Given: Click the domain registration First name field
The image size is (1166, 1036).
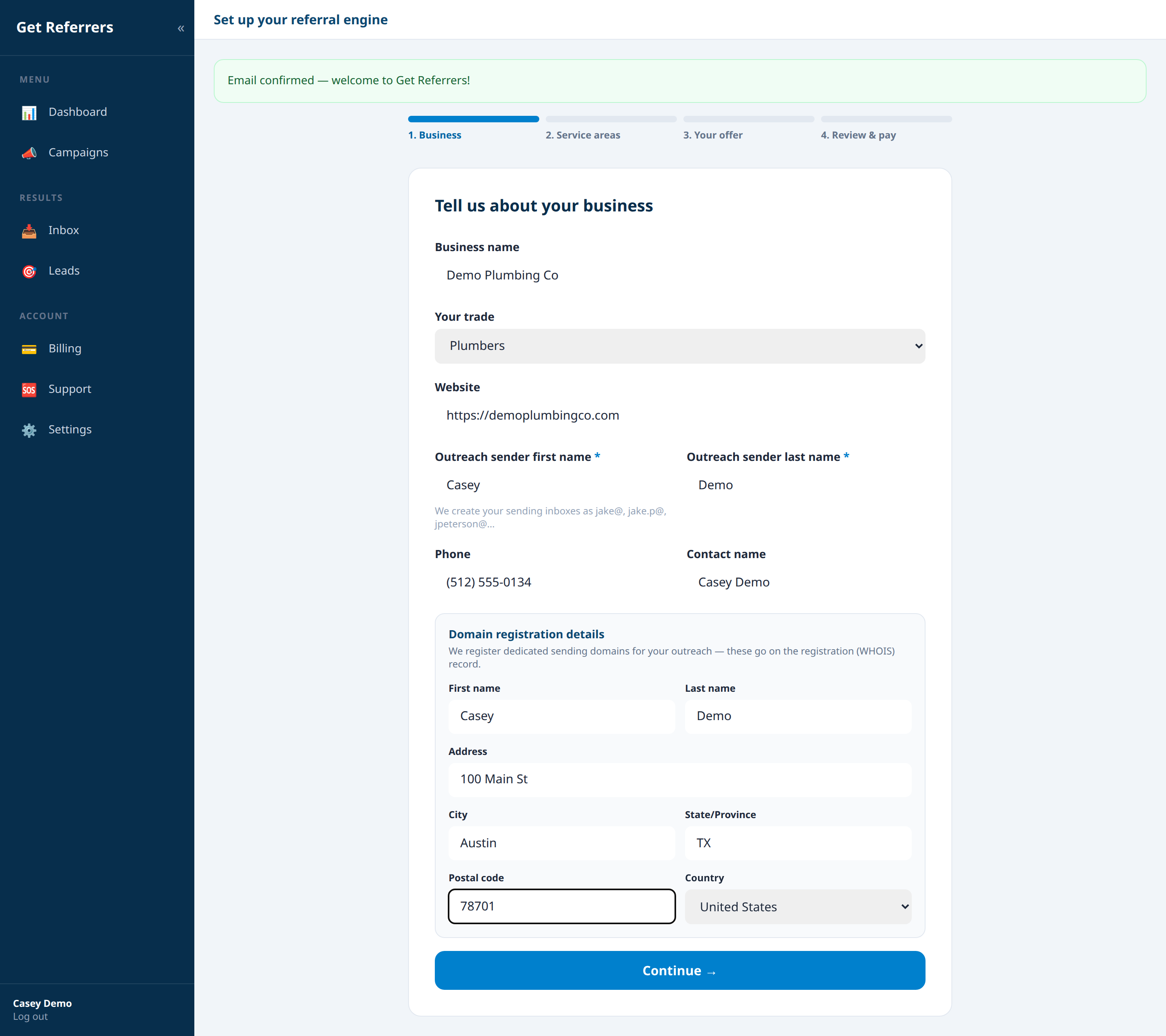Looking at the screenshot, I should click(561, 716).
